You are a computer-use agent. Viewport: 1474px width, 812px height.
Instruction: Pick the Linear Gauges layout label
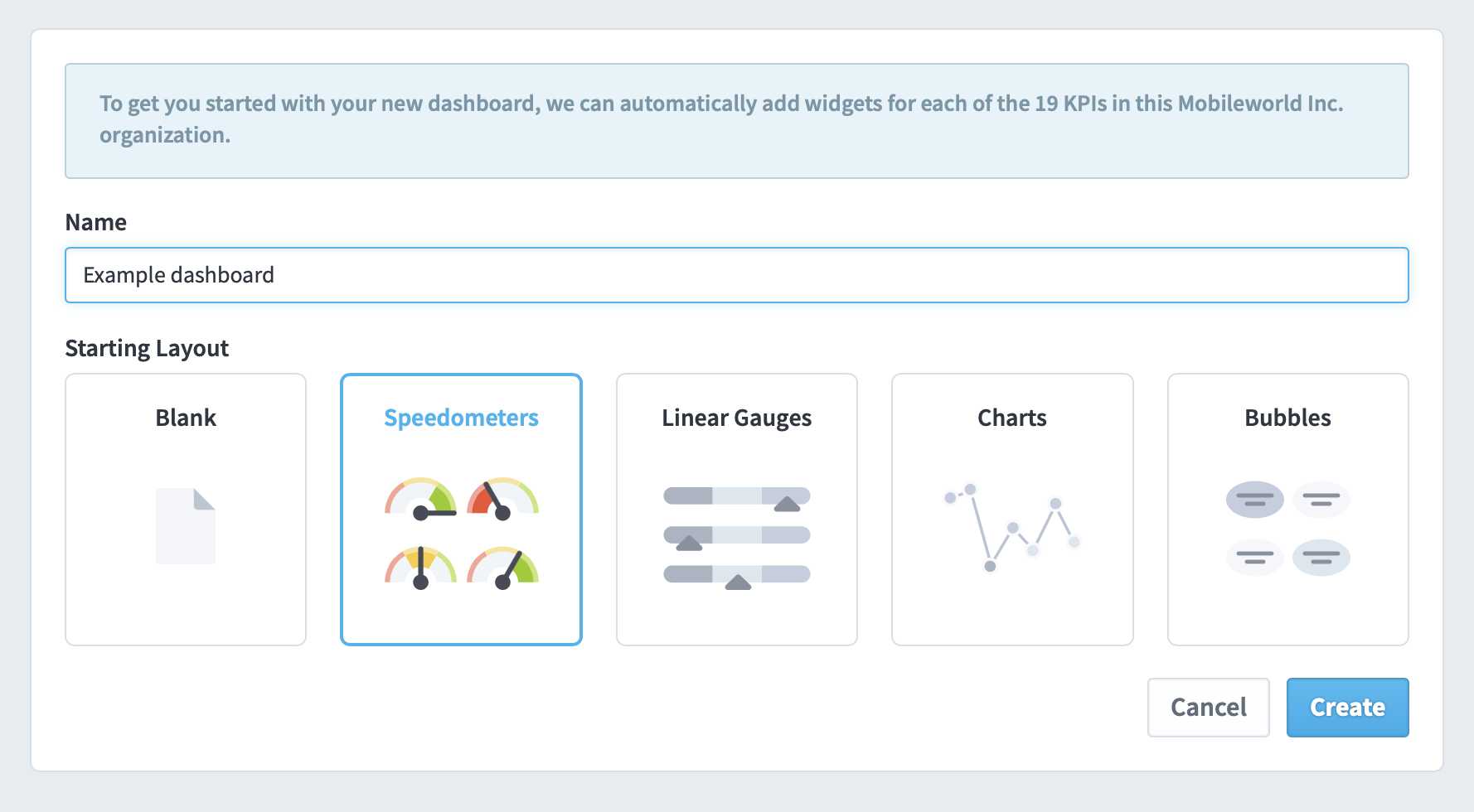coord(737,418)
